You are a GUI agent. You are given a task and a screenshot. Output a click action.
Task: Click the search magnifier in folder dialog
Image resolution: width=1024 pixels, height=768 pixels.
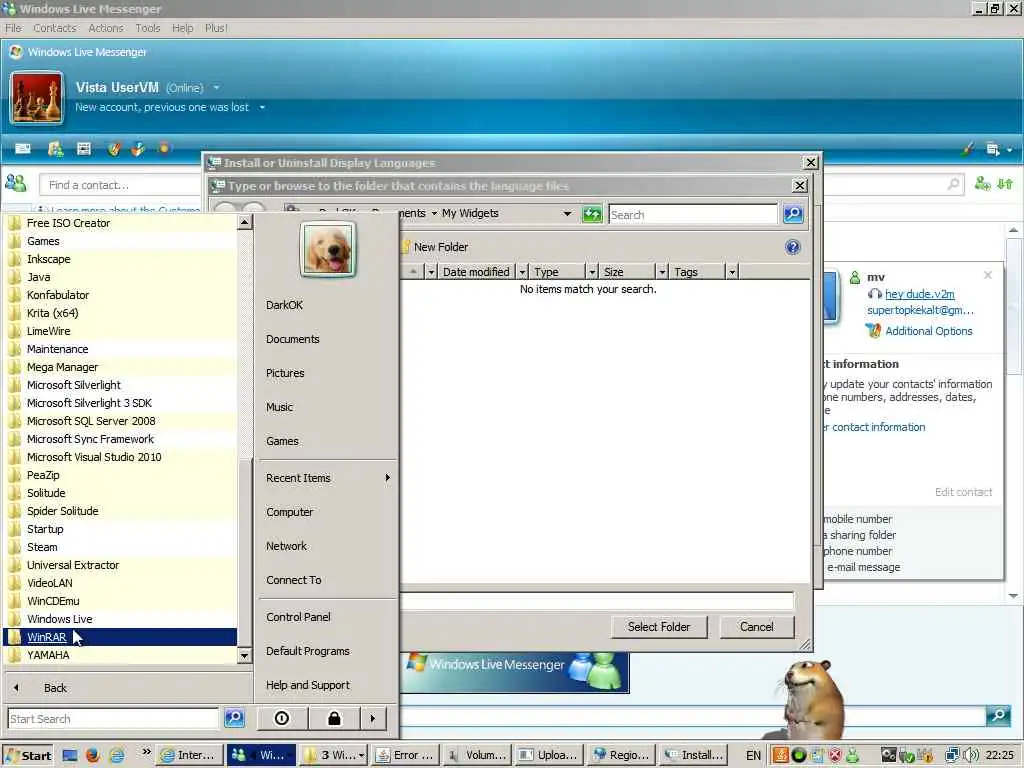(793, 214)
